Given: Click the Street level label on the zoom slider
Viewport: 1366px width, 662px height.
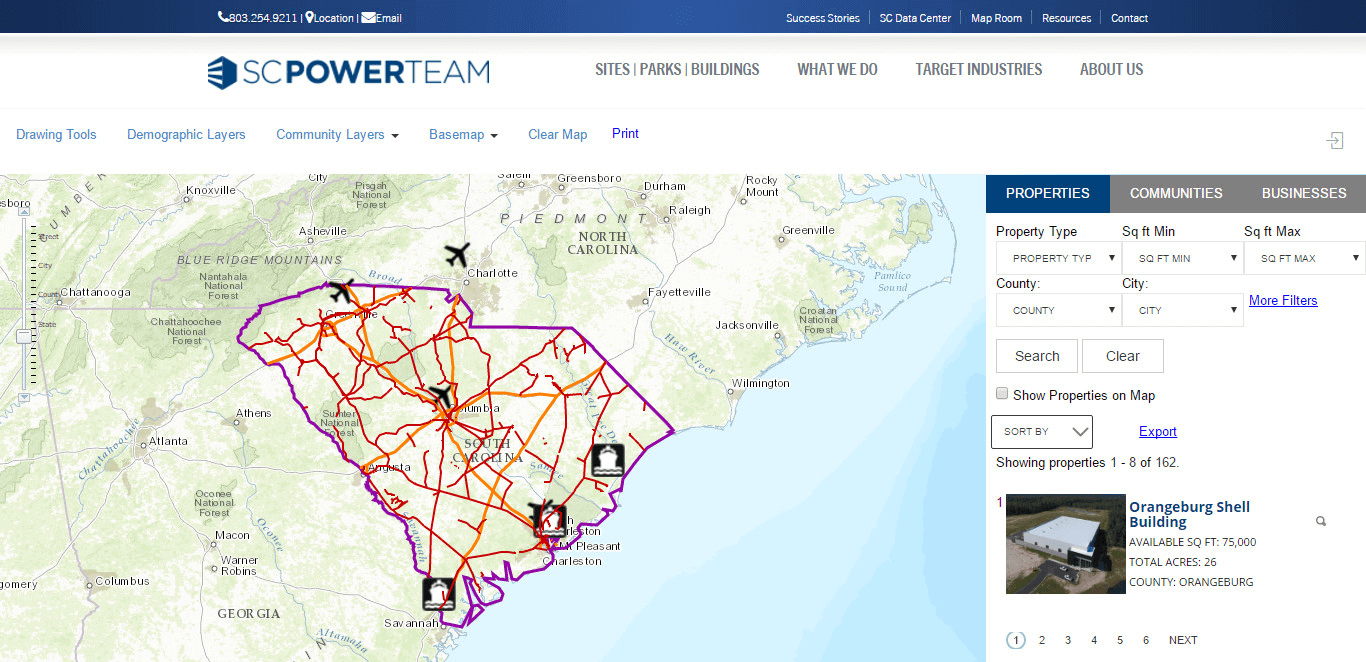Looking at the screenshot, I should pyautogui.click(x=48, y=236).
